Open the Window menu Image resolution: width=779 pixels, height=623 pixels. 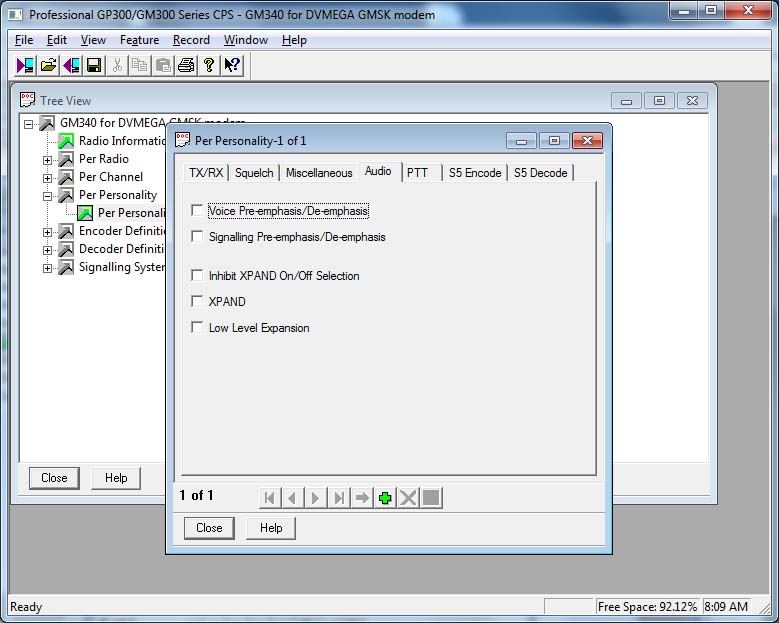(246, 40)
